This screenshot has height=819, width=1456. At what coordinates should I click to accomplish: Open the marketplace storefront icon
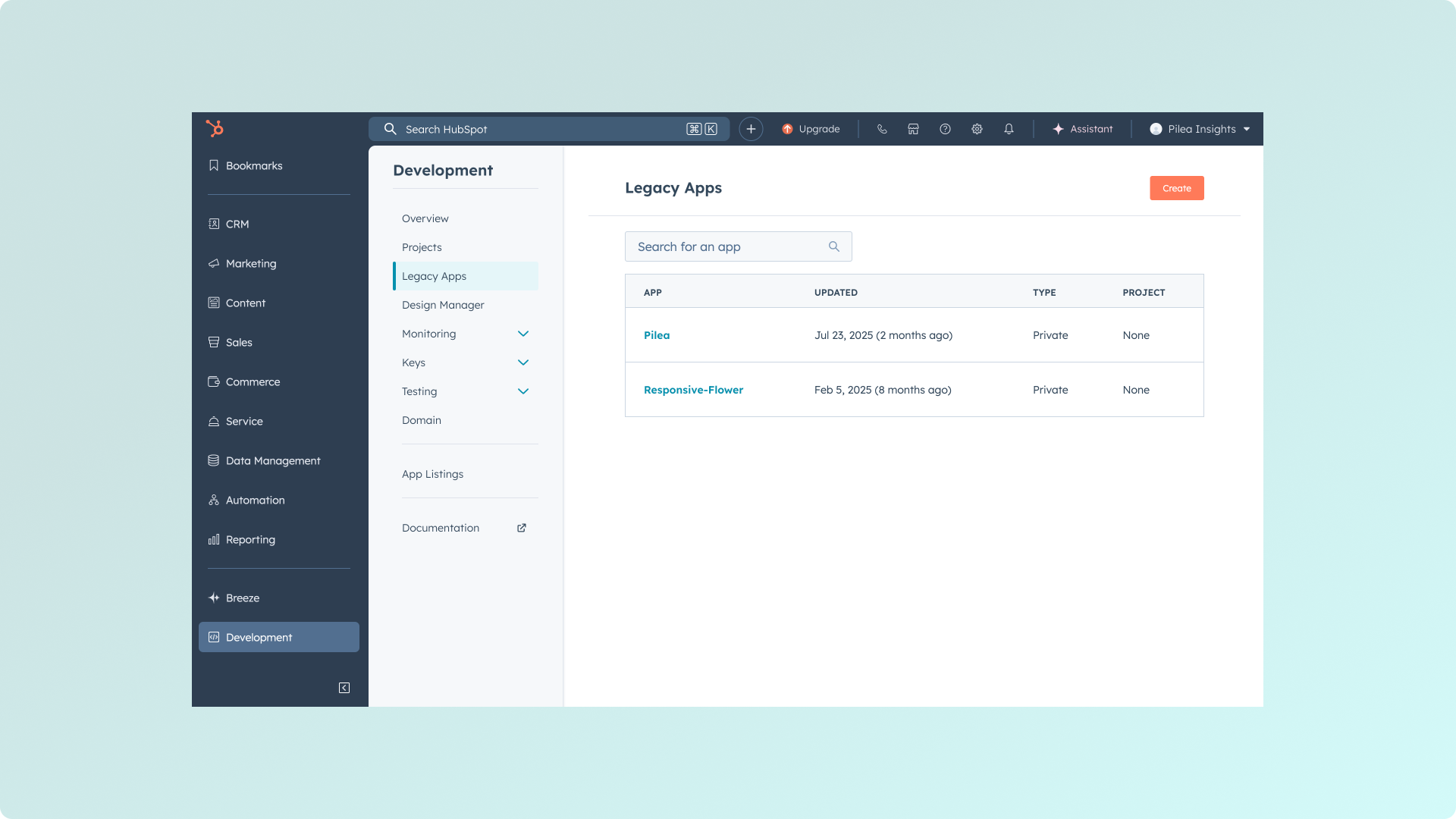(x=913, y=129)
